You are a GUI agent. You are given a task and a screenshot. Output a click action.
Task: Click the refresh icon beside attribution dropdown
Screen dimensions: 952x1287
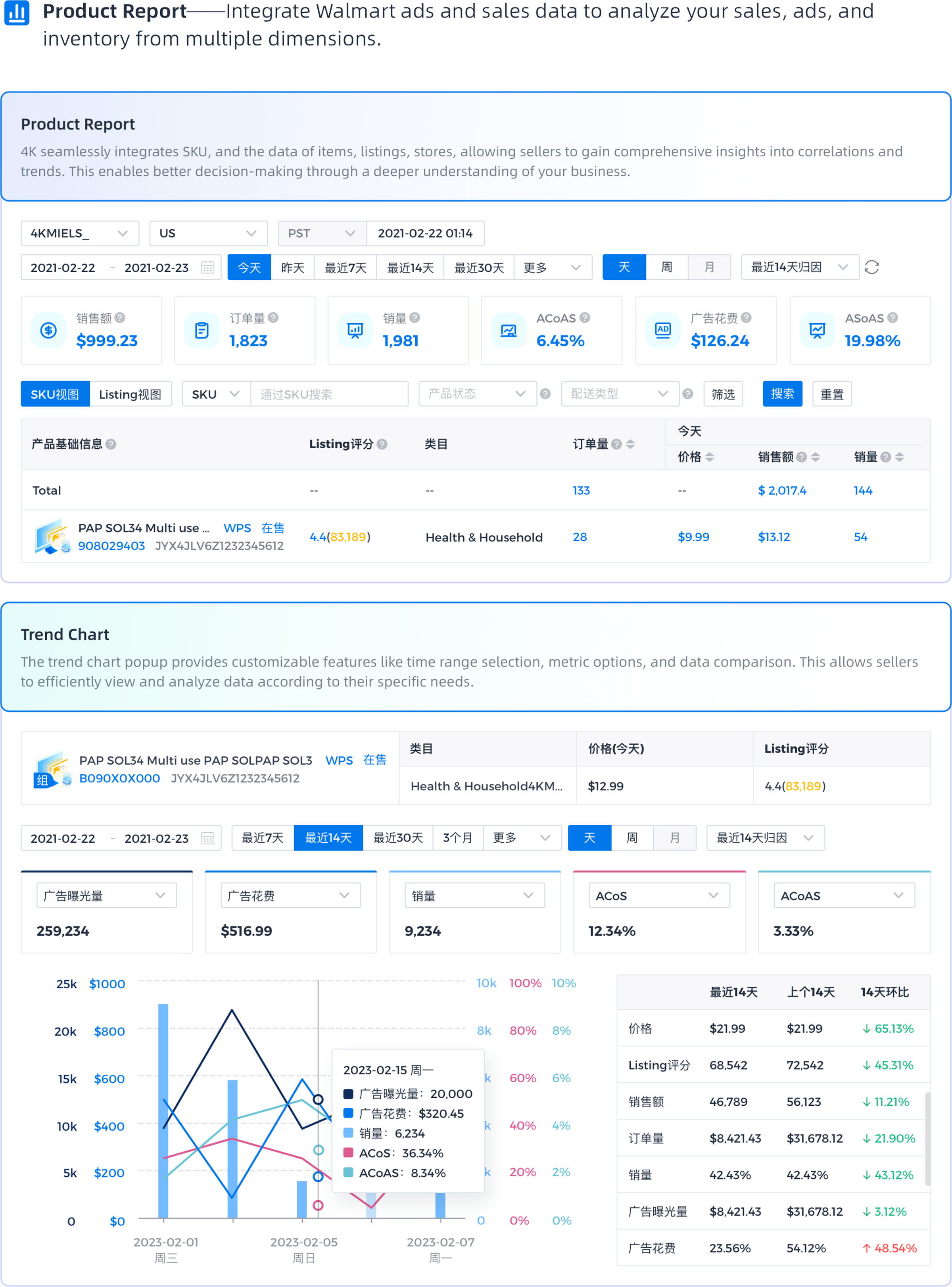pos(871,267)
